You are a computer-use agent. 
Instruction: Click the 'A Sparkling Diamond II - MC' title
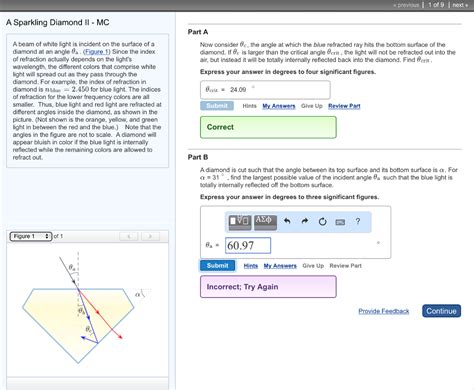point(58,22)
